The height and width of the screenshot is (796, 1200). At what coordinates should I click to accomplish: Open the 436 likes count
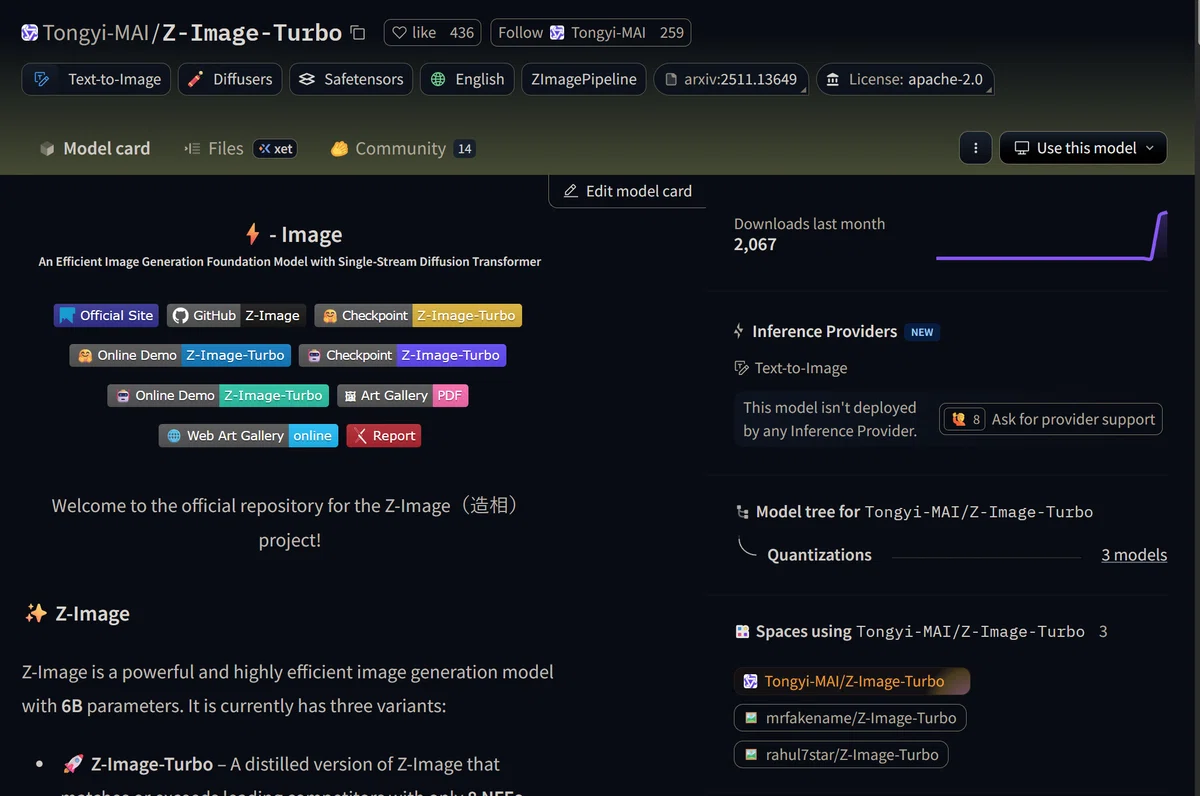[x=462, y=33]
